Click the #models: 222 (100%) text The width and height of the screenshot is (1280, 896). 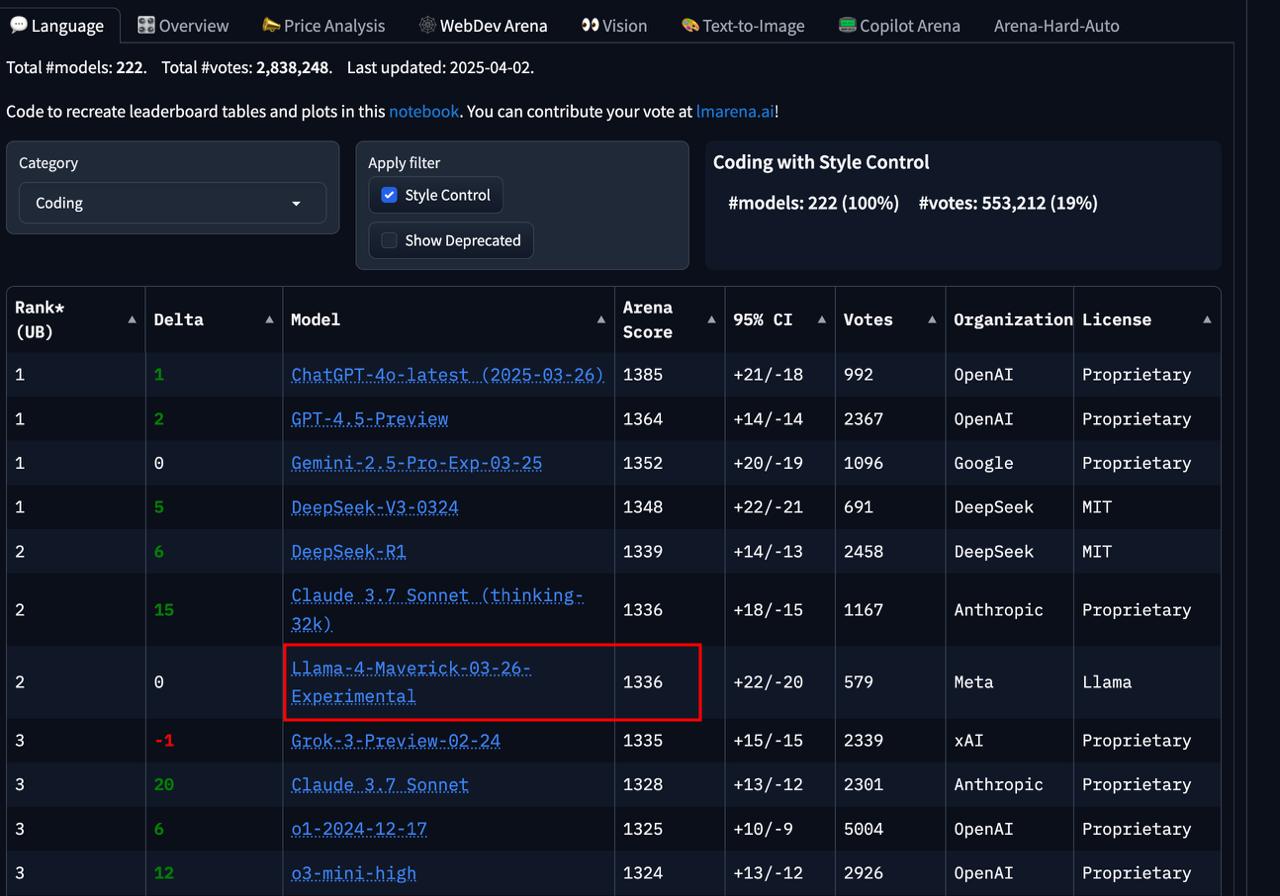[813, 203]
